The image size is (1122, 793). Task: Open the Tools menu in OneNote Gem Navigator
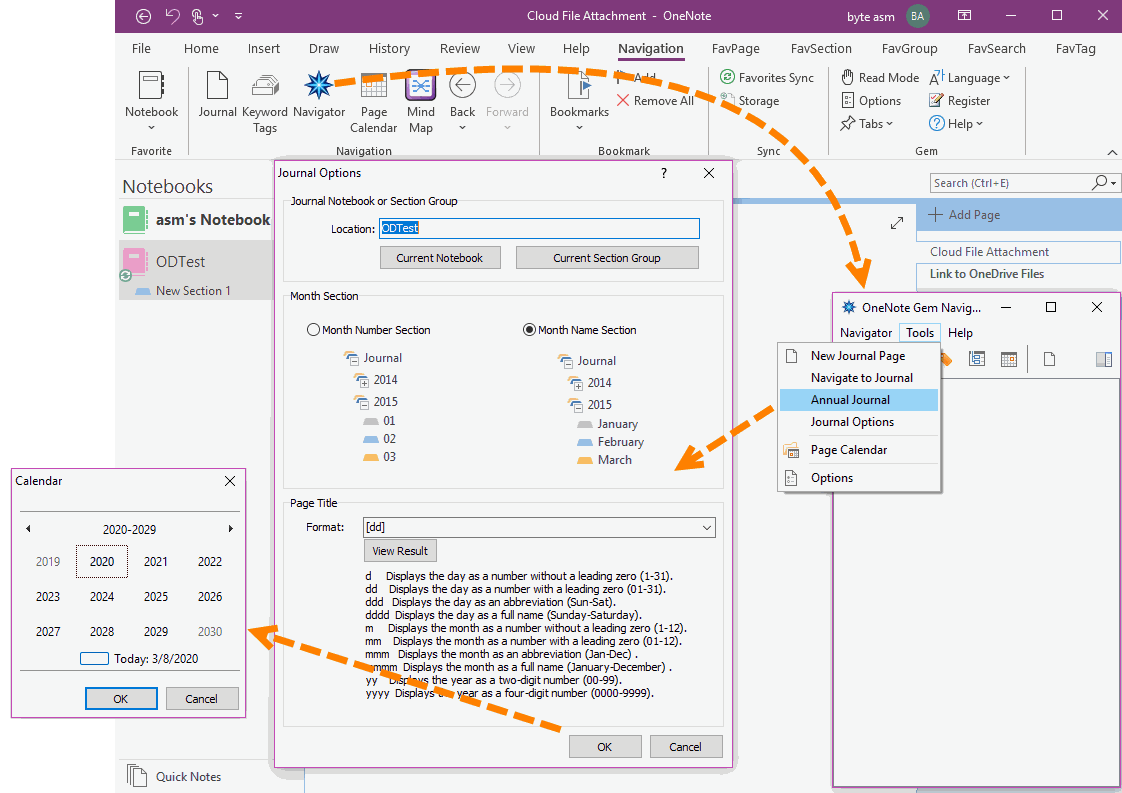click(919, 332)
